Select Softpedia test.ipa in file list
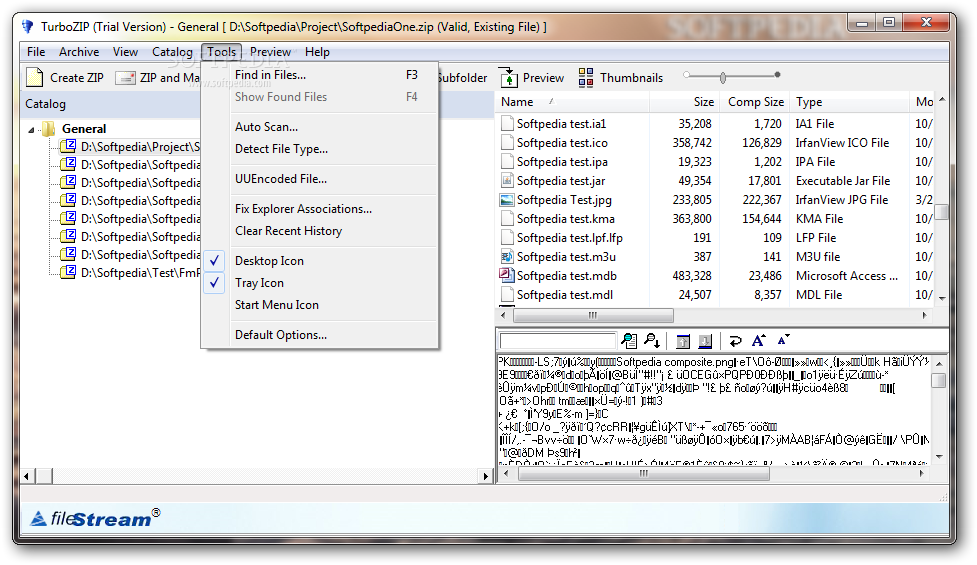Viewport: 977px width, 565px height. [562, 162]
